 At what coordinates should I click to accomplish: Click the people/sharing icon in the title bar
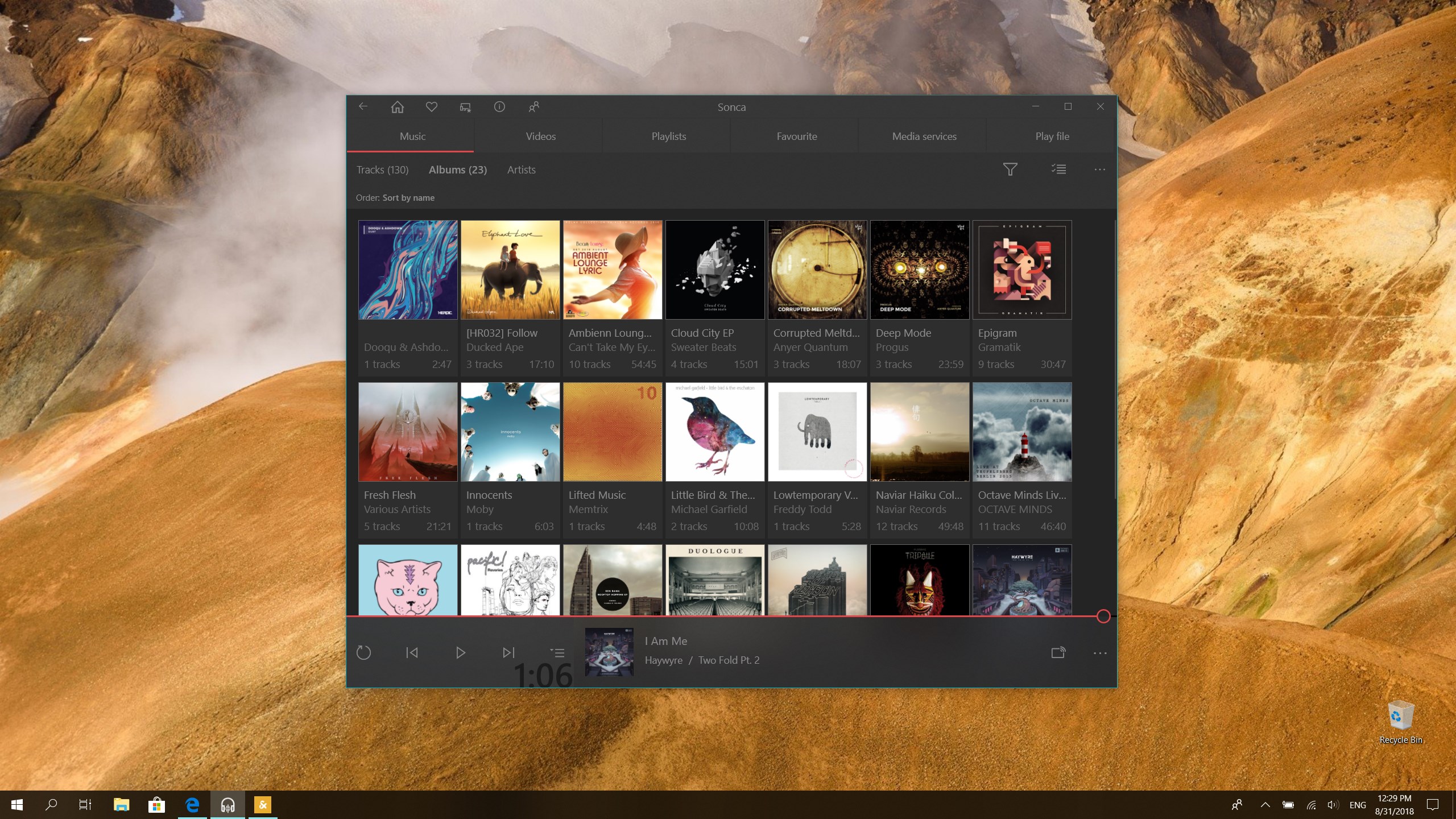533,106
